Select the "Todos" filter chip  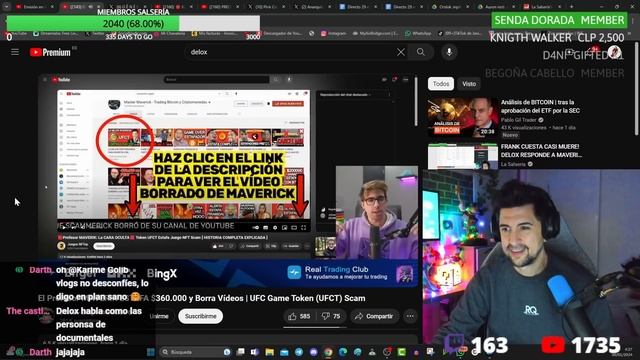click(441, 84)
